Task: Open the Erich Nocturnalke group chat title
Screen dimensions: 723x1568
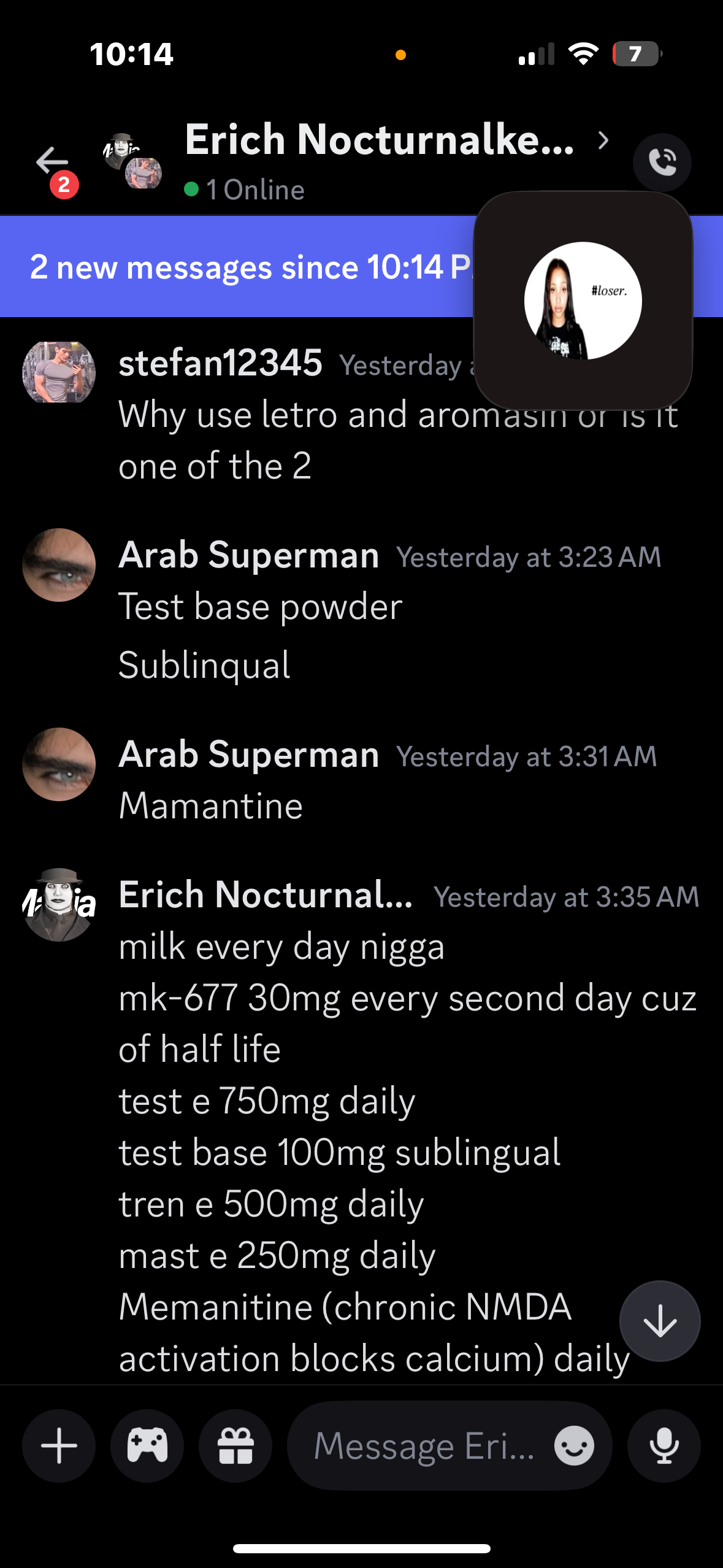Action: point(379,140)
